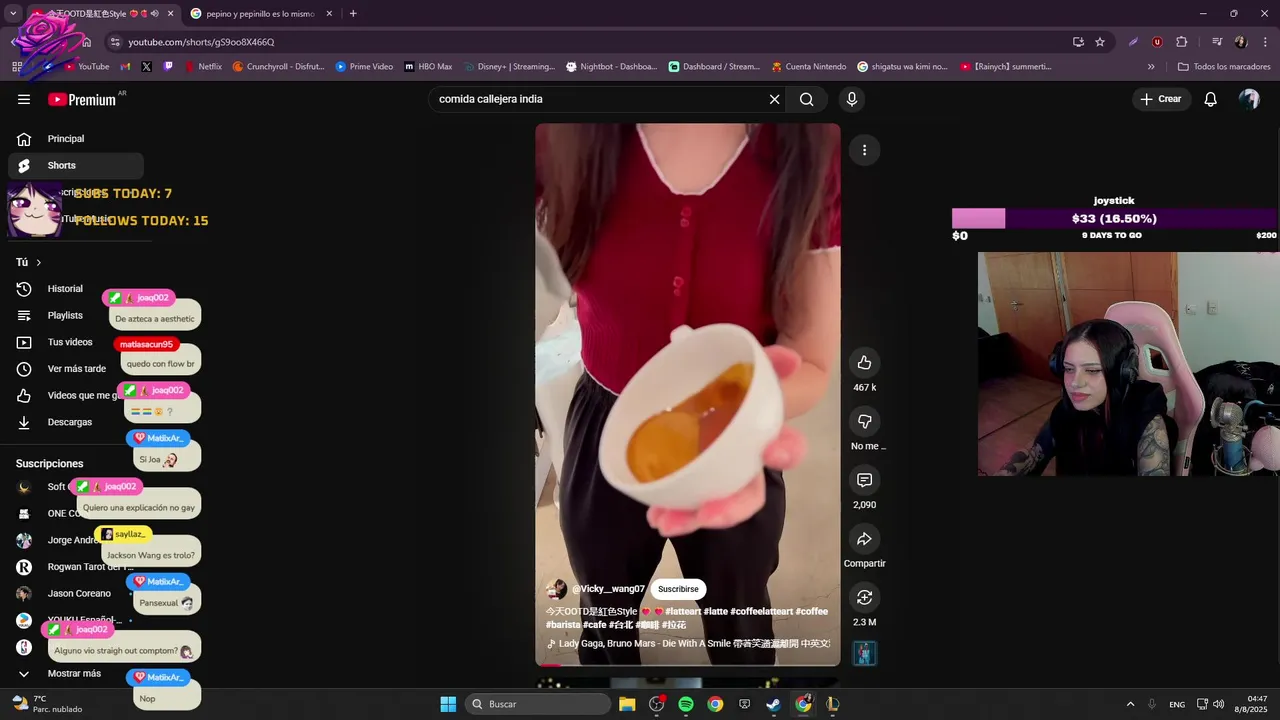Viewport: 1280px width, 720px height.
Task: Close the pepino y pepinillo tab
Action: 329,14
